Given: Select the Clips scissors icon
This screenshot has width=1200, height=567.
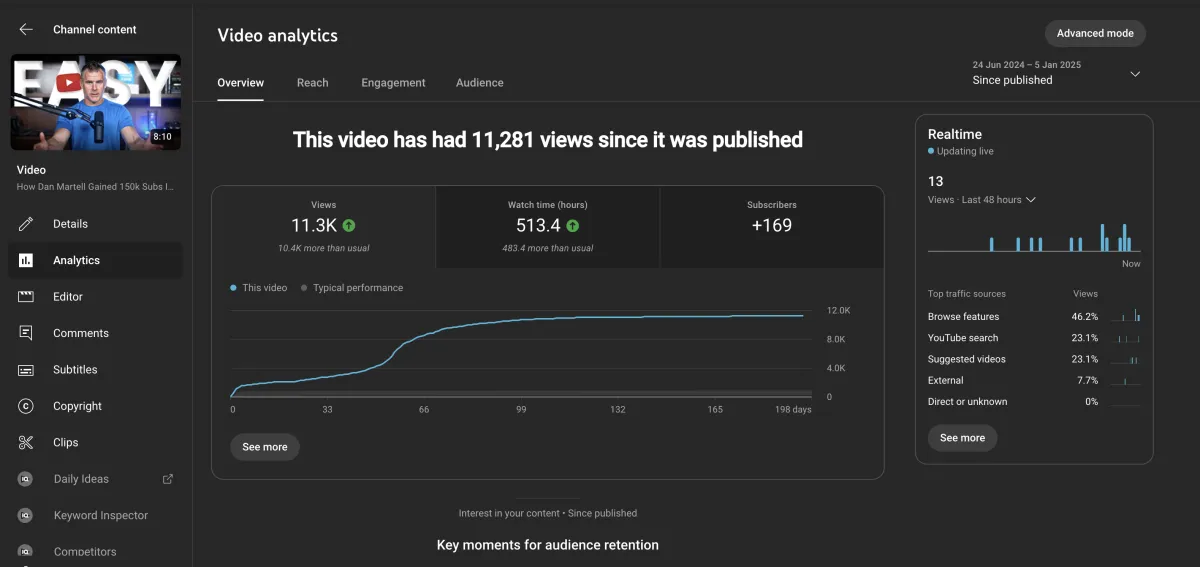Looking at the screenshot, I should pyautogui.click(x=26, y=442).
